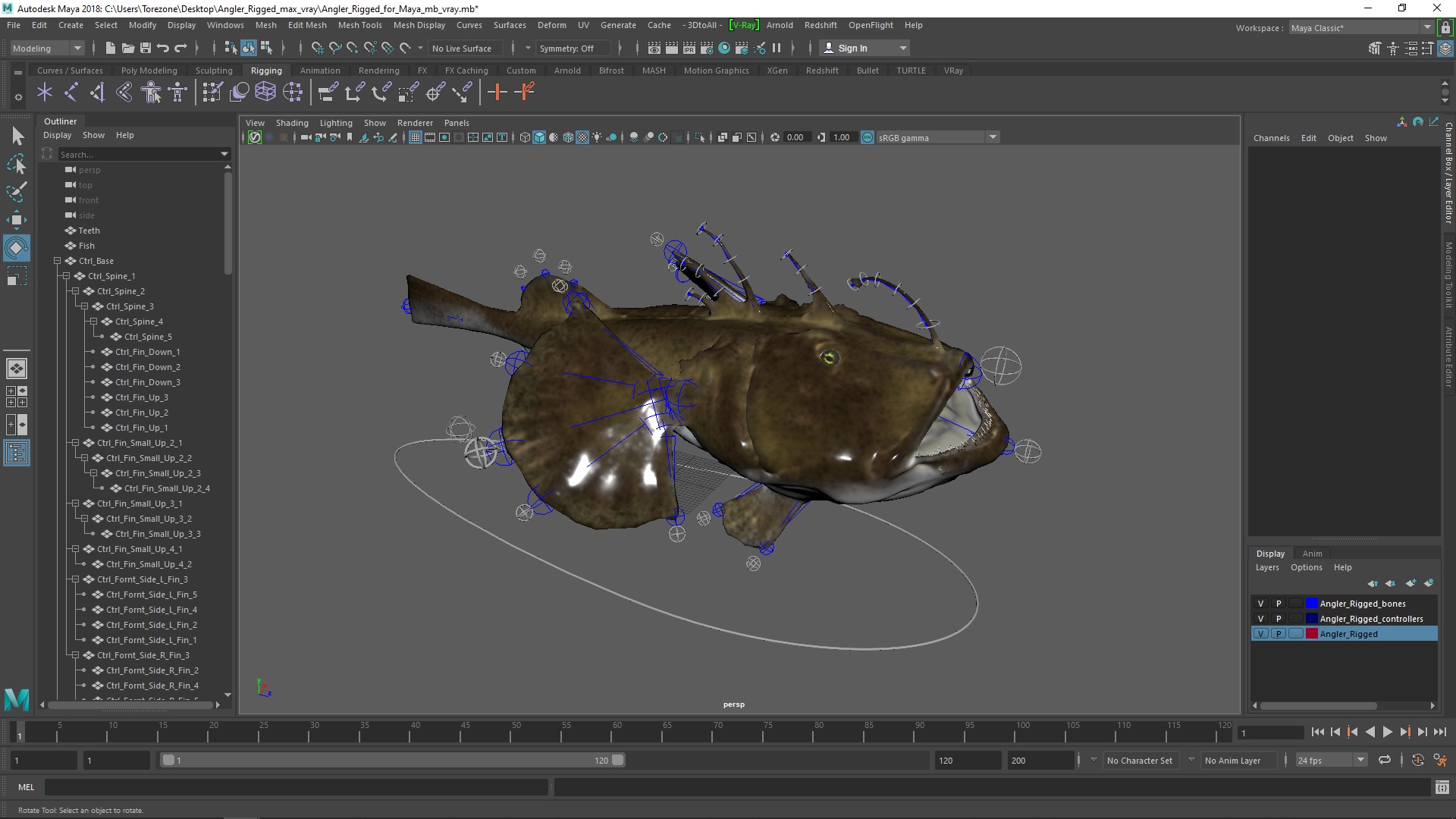This screenshot has width=1456, height=819.
Task: Select the Paint Selection tool in toolbox
Action: [x=17, y=191]
